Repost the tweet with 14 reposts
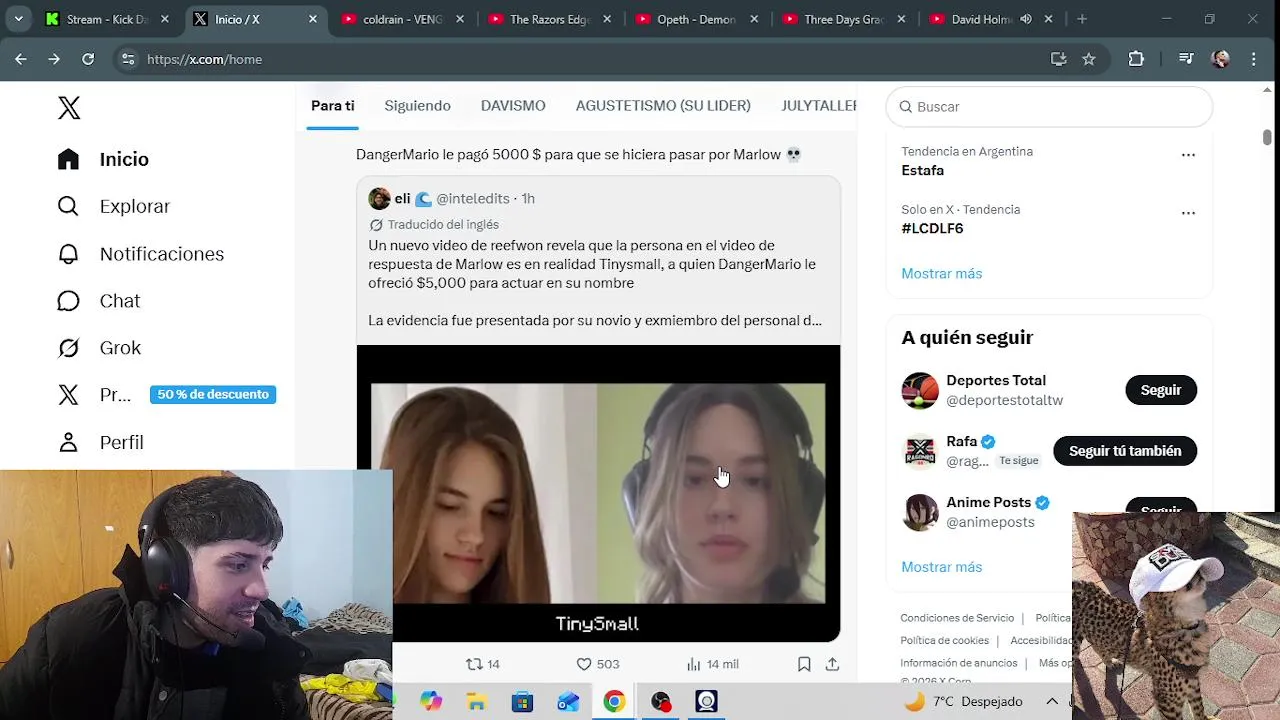The width and height of the screenshot is (1280, 720). 483,664
